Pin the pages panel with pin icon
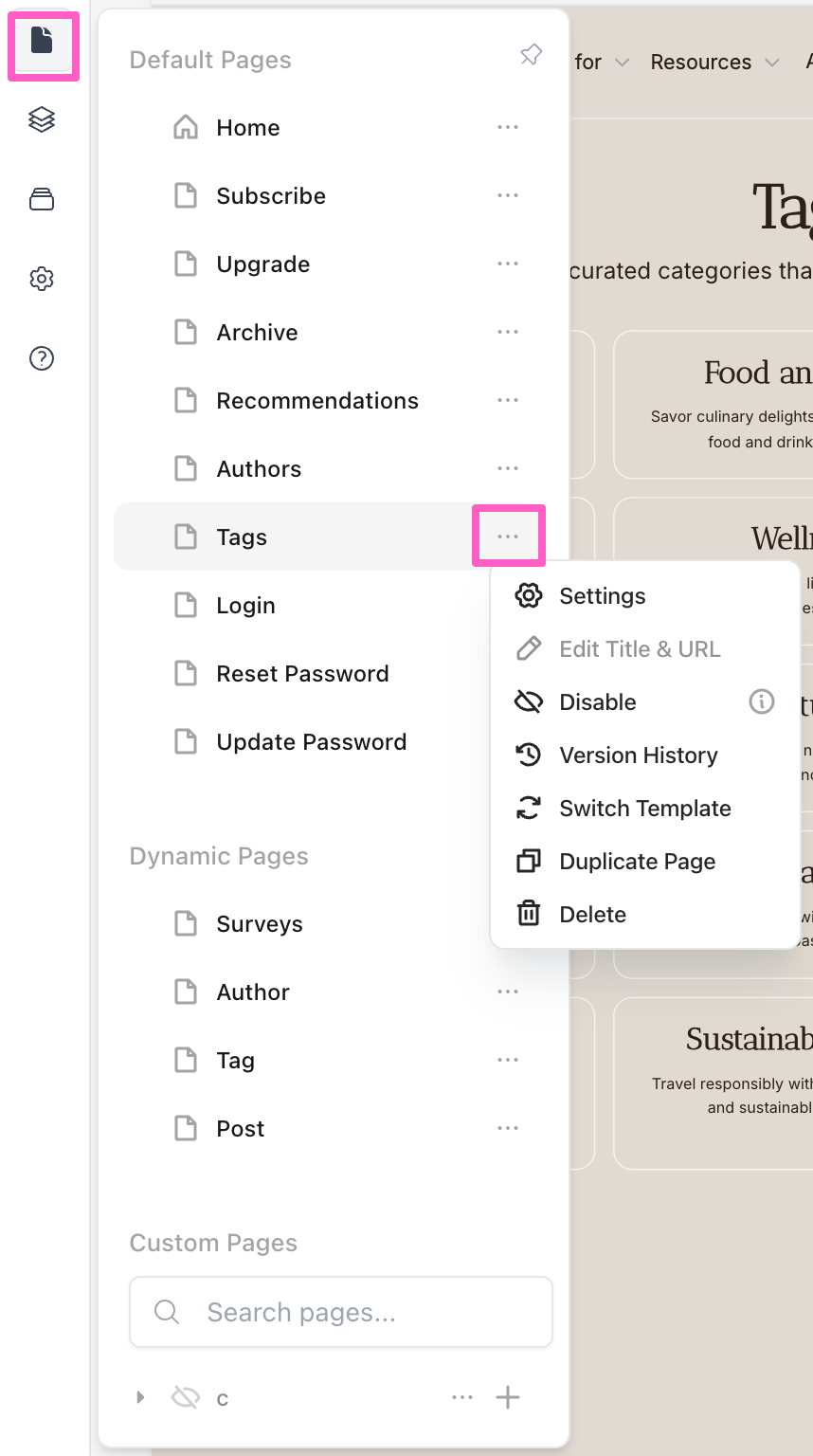 pos(531,55)
